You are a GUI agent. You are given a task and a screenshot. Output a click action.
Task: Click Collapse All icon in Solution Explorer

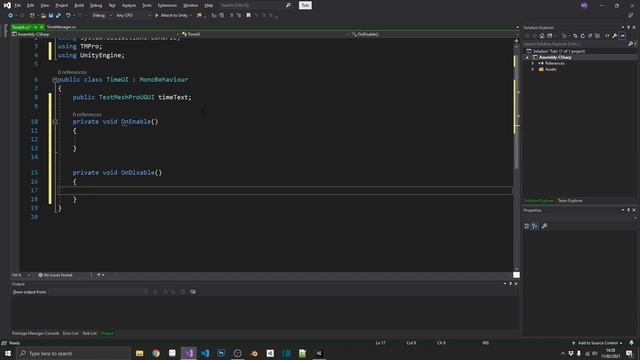coord(590,36)
